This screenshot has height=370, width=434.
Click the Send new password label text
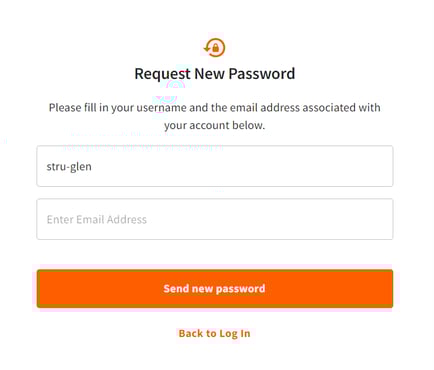click(x=214, y=288)
